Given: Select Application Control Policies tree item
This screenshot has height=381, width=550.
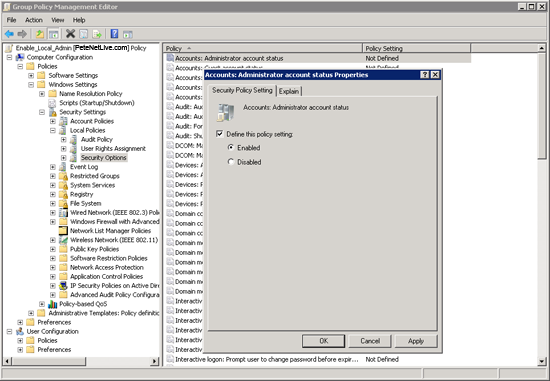Looking at the screenshot, I should pyautogui.click(x=106, y=276).
